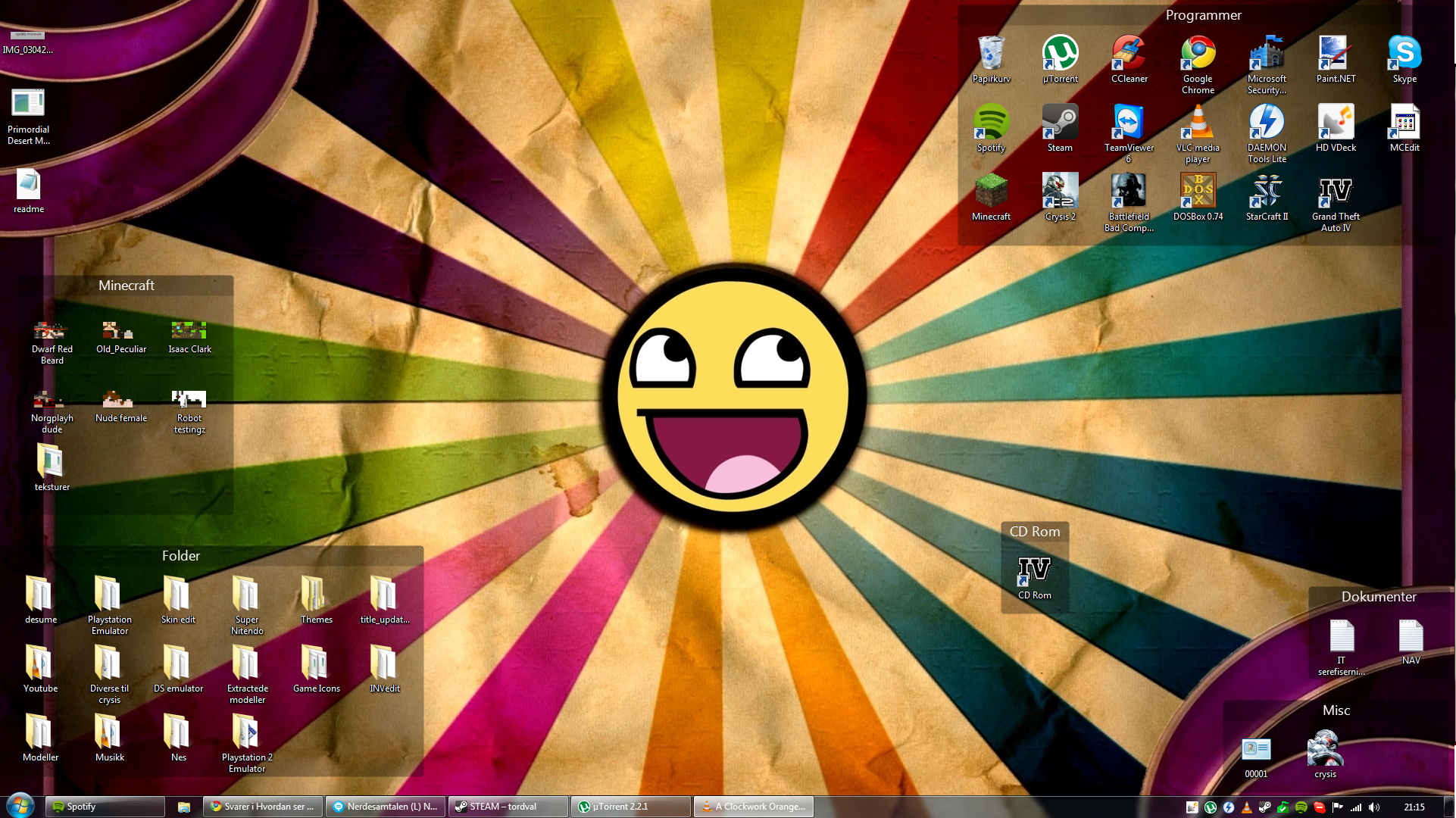Select the crysis icon in Misc
The image size is (1456, 818).
1325,754
